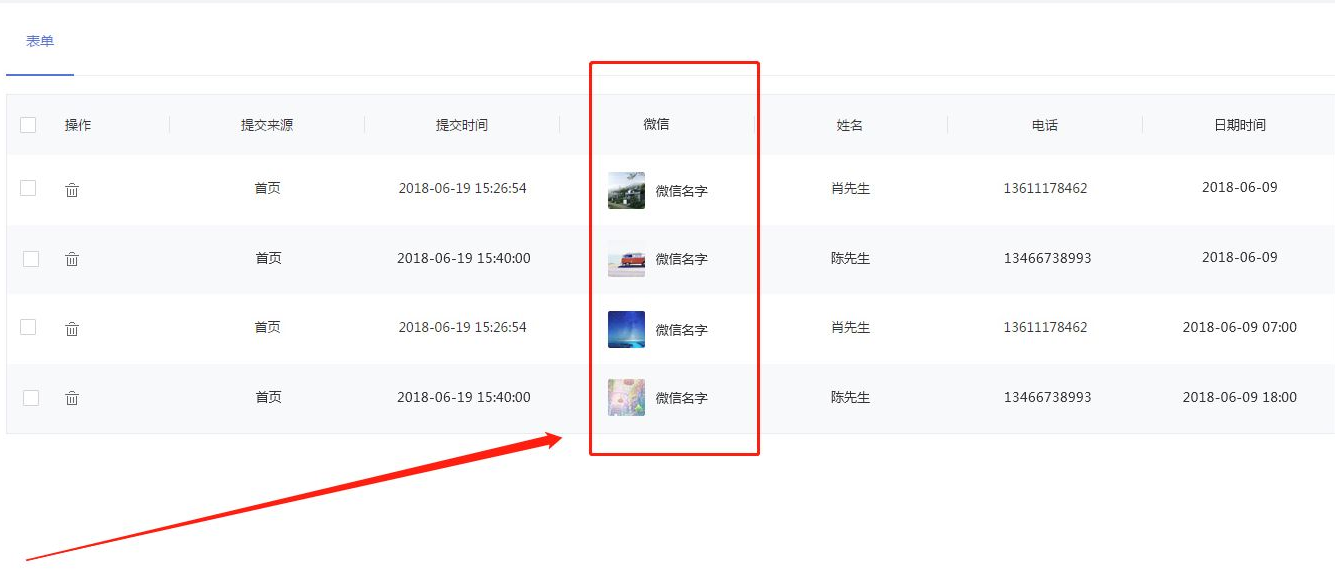Click submit time 15:40:00 in red car row
This screenshot has width=1335, height=577.
point(464,258)
